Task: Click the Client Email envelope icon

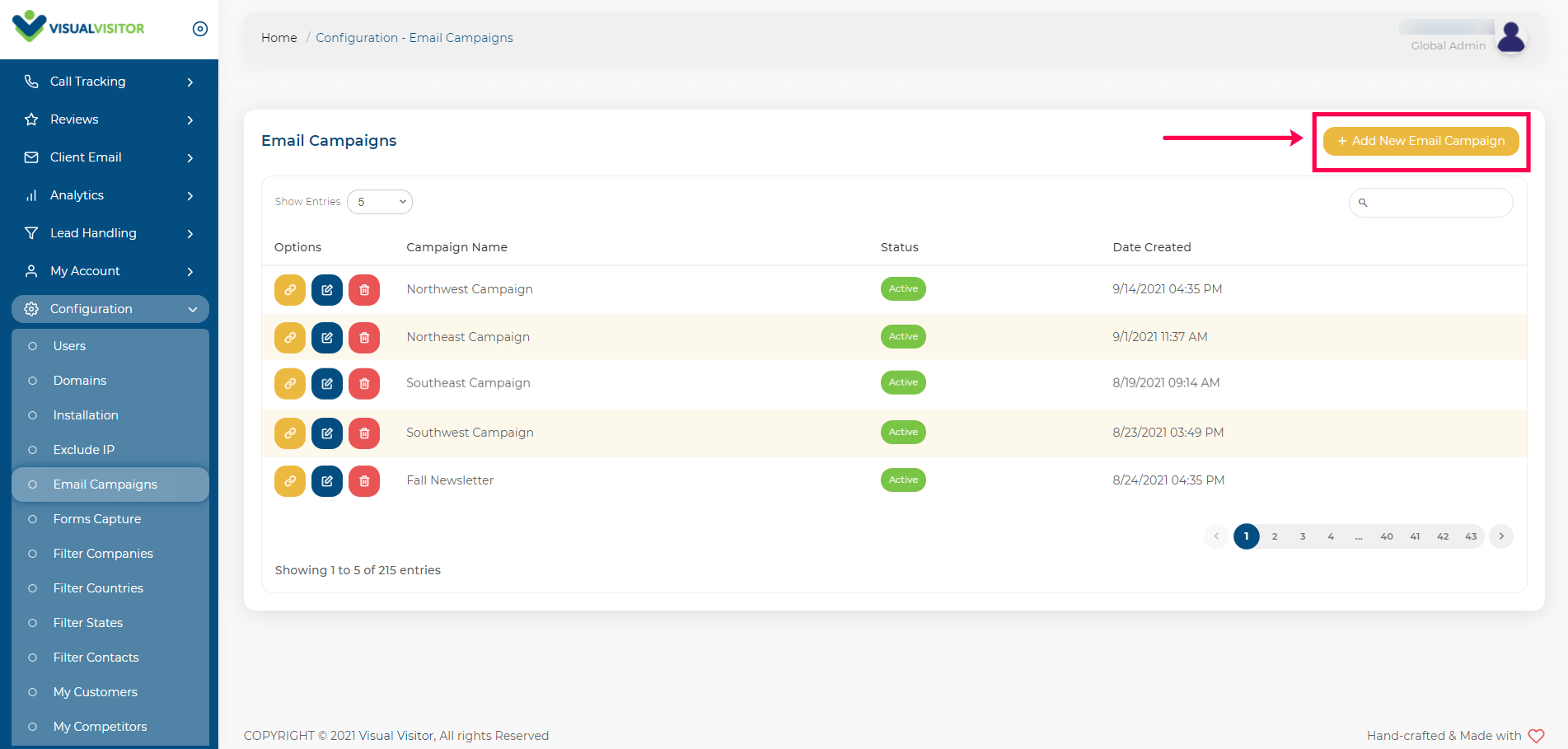Action: coord(31,157)
